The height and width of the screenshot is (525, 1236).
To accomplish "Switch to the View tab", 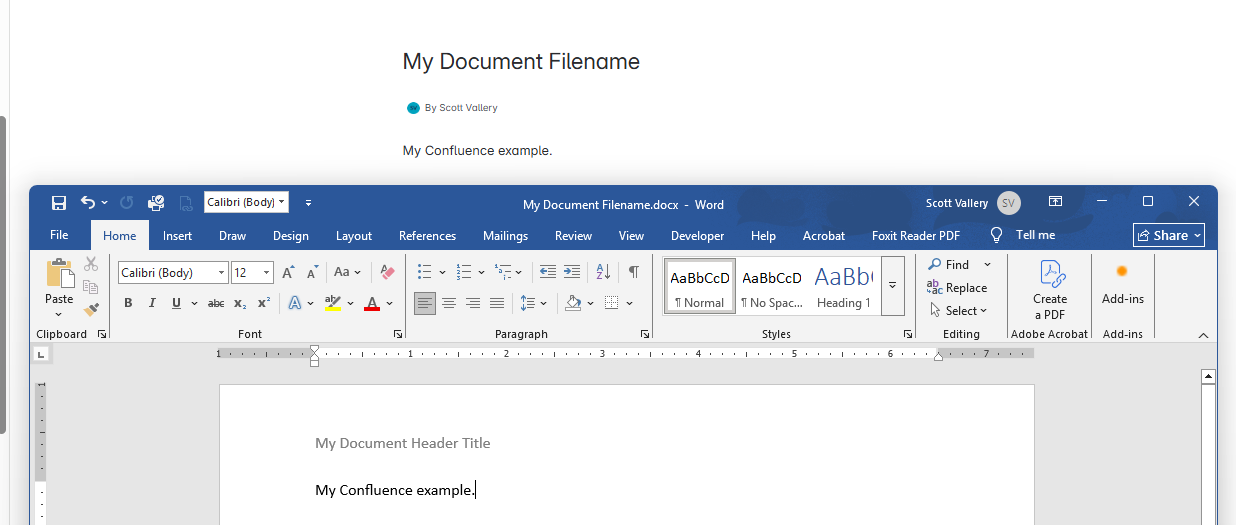I will pyautogui.click(x=631, y=236).
